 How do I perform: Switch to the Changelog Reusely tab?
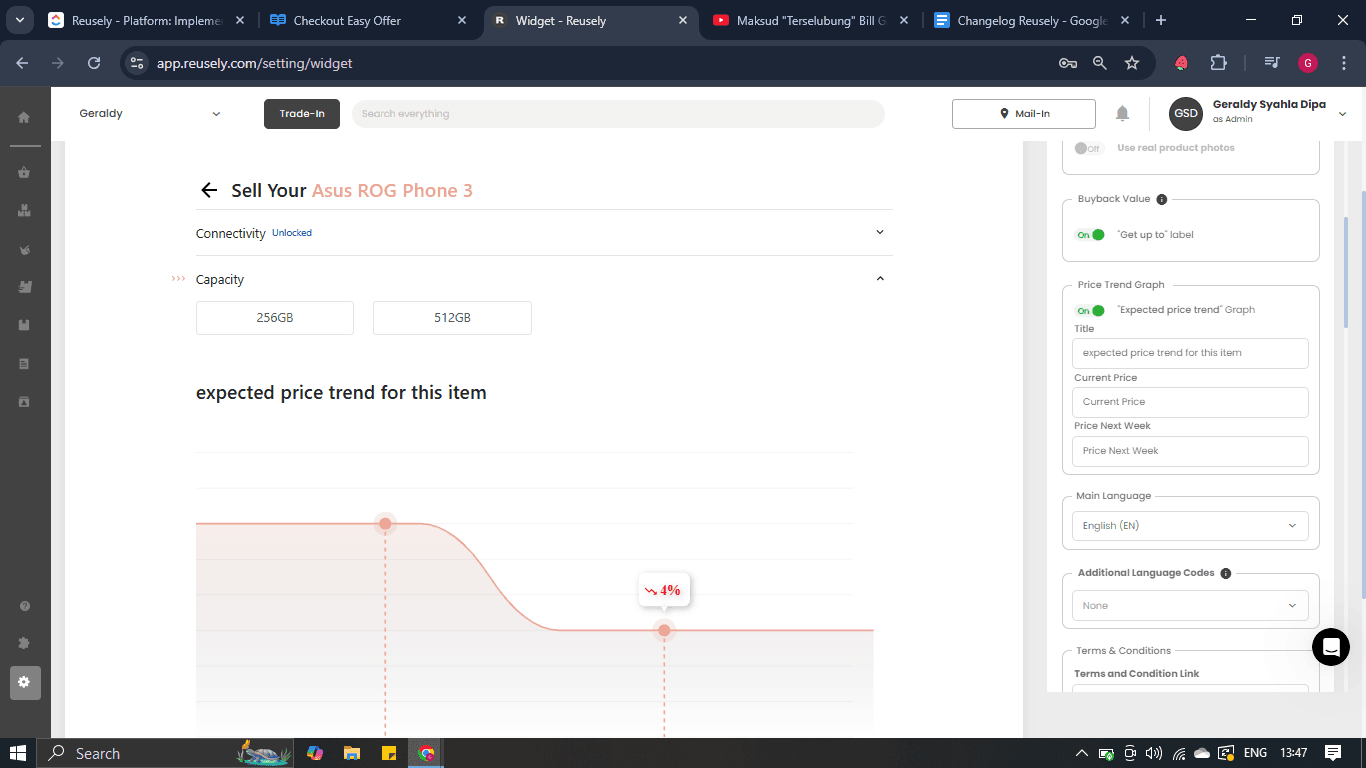point(1033,20)
